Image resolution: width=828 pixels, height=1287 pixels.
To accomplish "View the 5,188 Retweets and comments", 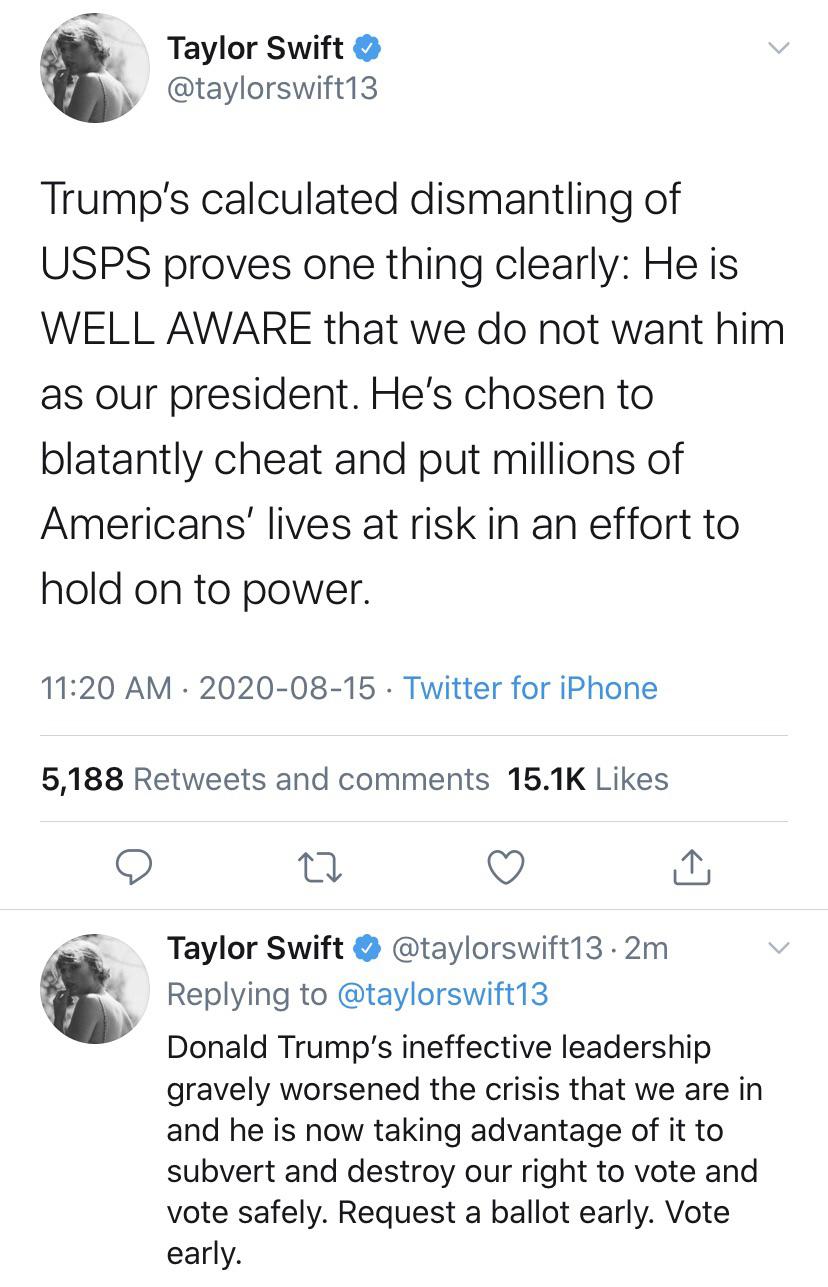I will pos(265,779).
